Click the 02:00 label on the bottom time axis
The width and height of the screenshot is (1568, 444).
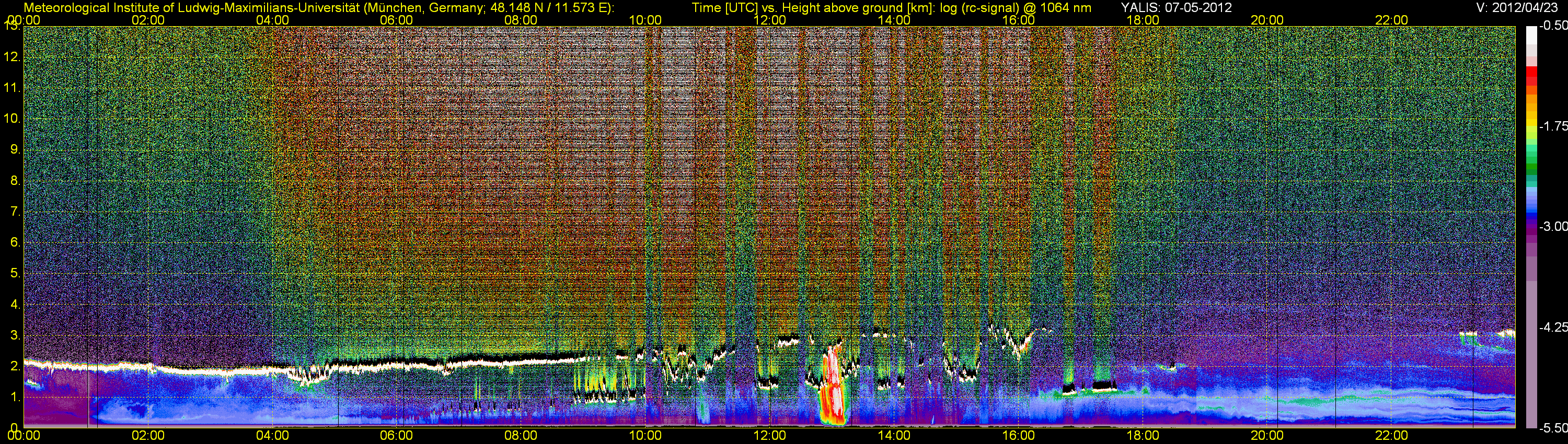coord(148,436)
